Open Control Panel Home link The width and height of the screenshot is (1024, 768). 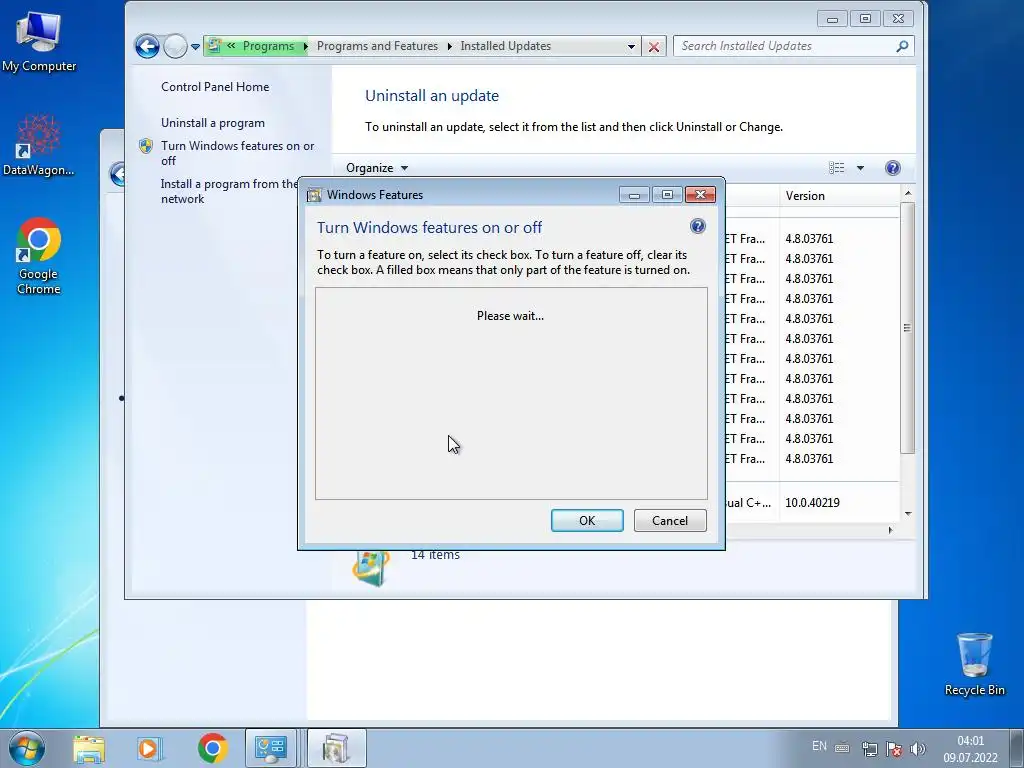pyautogui.click(x=215, y=87)
